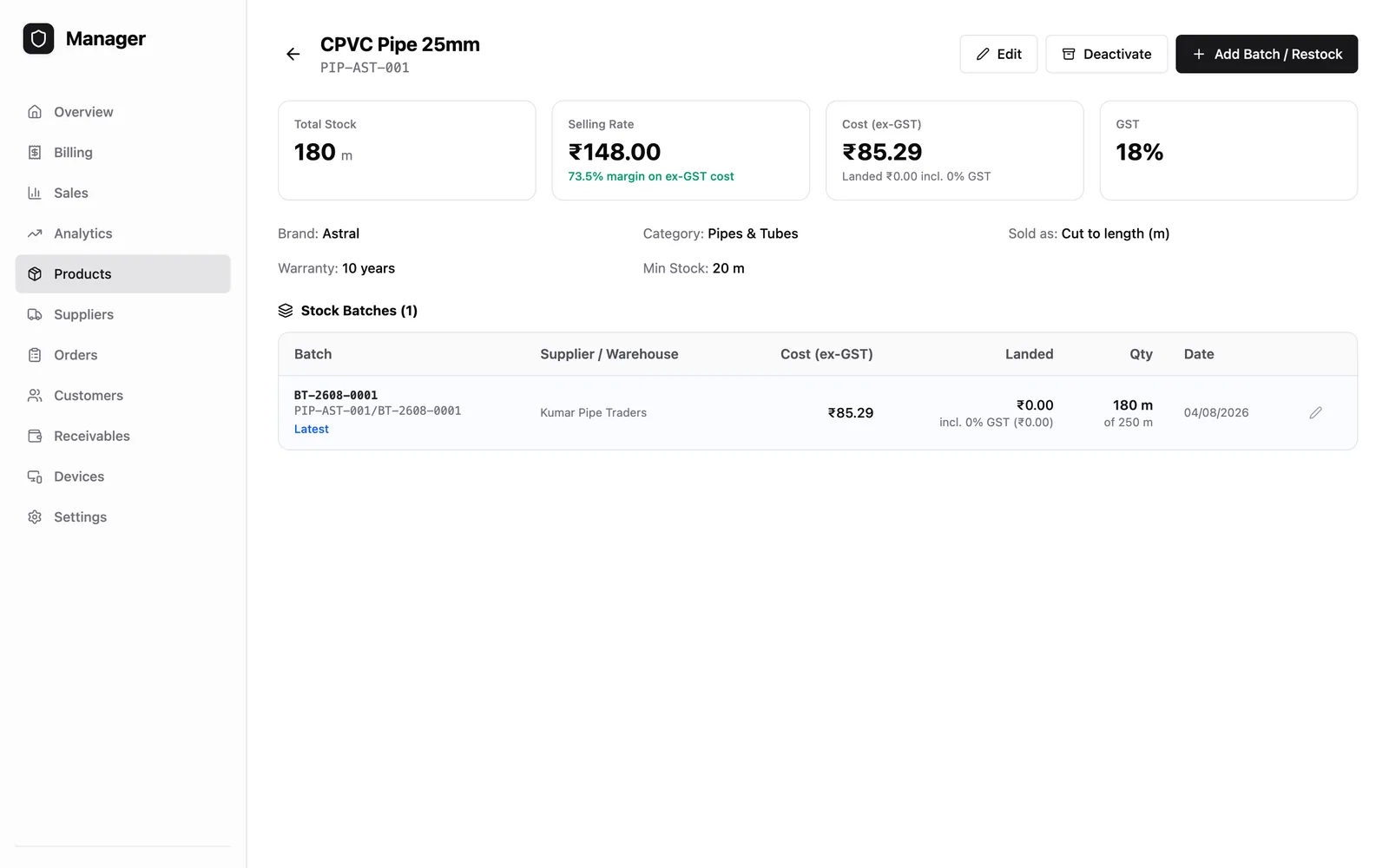Screen dimensions: 1389x868
Task: Click the Batch column header
Action: click(313, 354)
